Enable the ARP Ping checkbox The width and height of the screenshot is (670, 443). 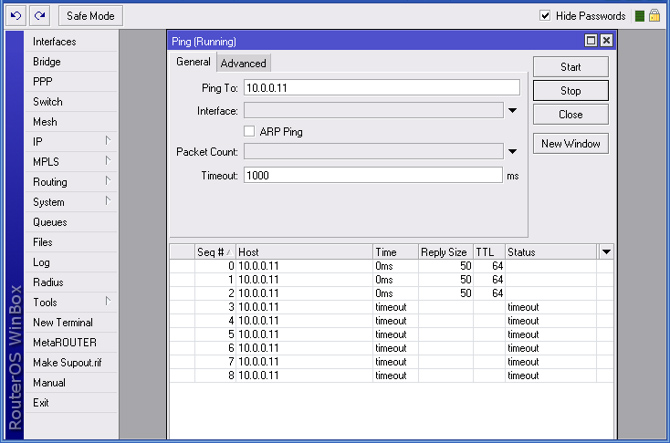(250, 131)
